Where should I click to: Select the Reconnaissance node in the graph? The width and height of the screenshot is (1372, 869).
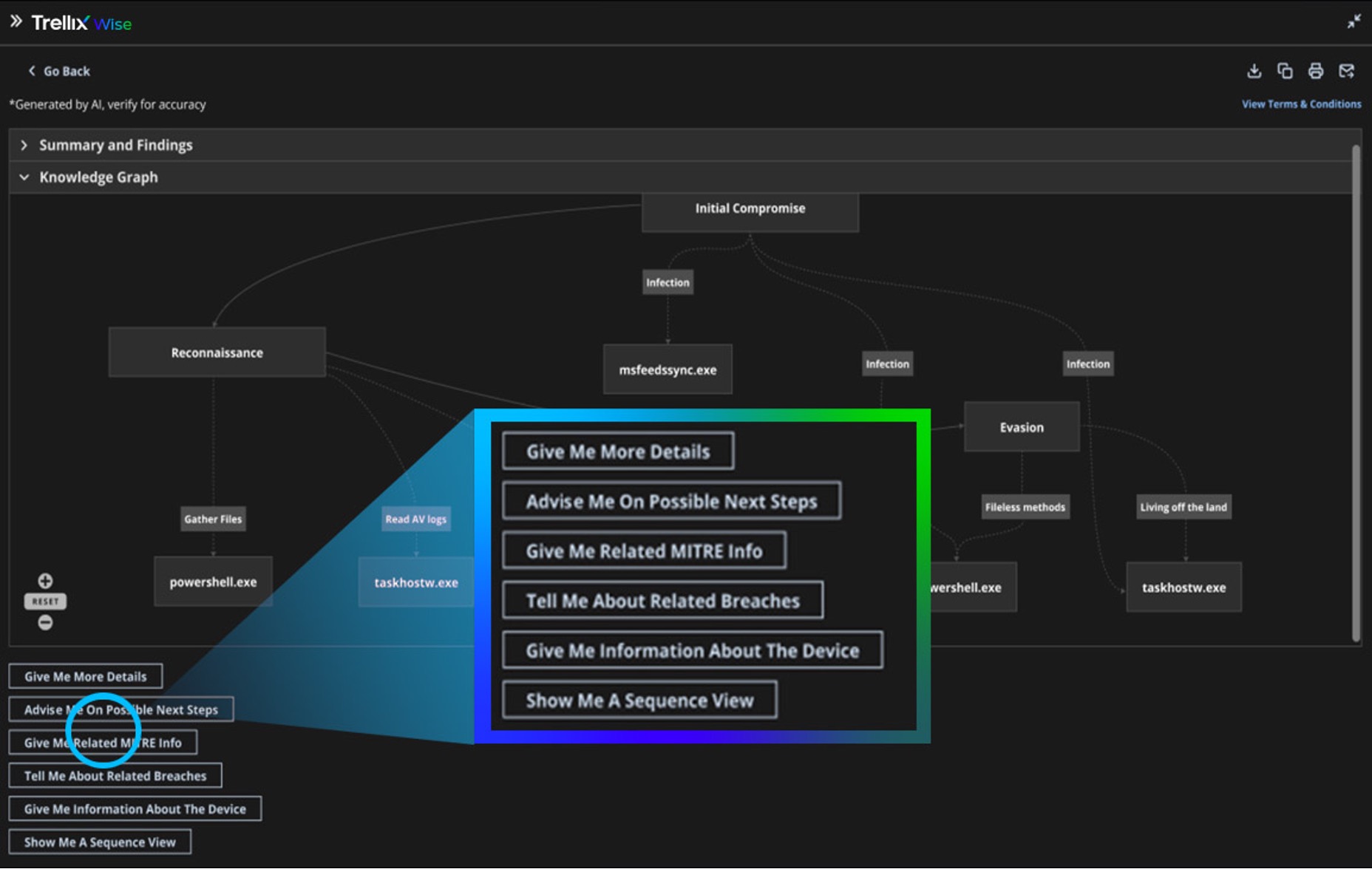click(x=217, y=352)
